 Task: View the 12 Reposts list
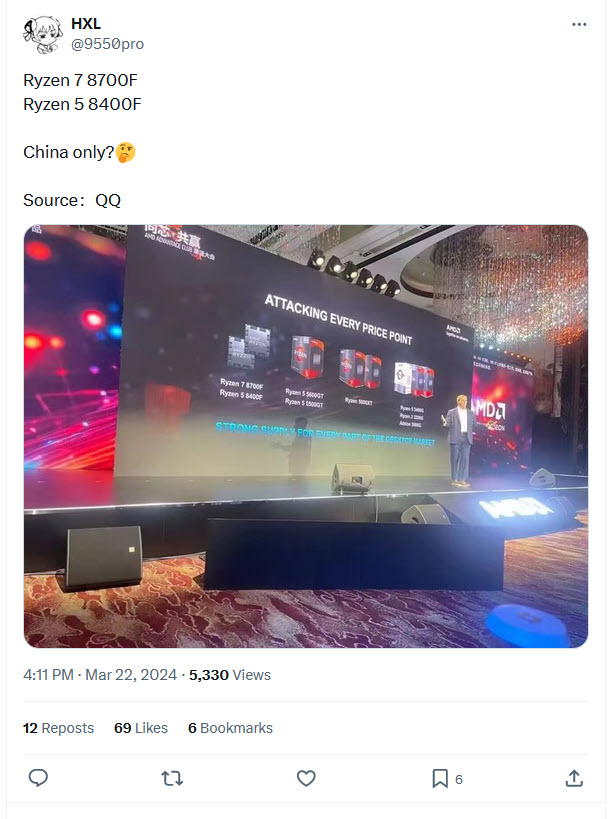58,728
